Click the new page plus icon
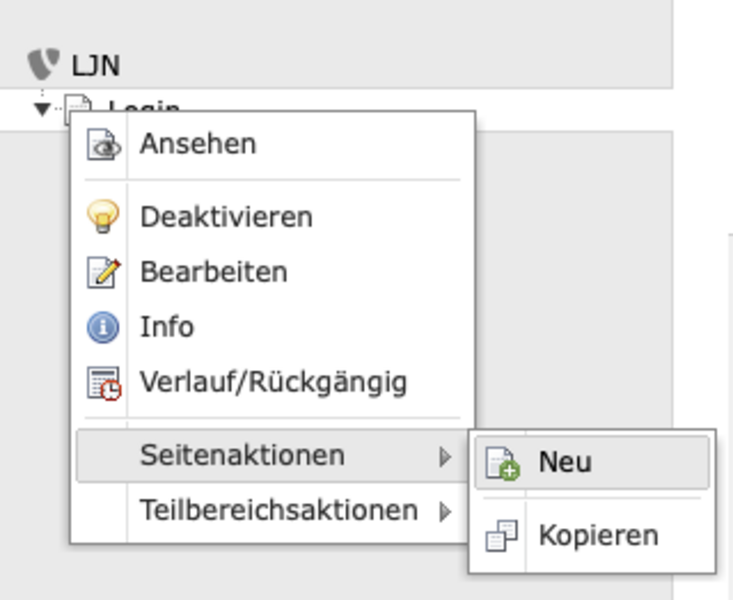The image size is (733, 600). [502, 463]
